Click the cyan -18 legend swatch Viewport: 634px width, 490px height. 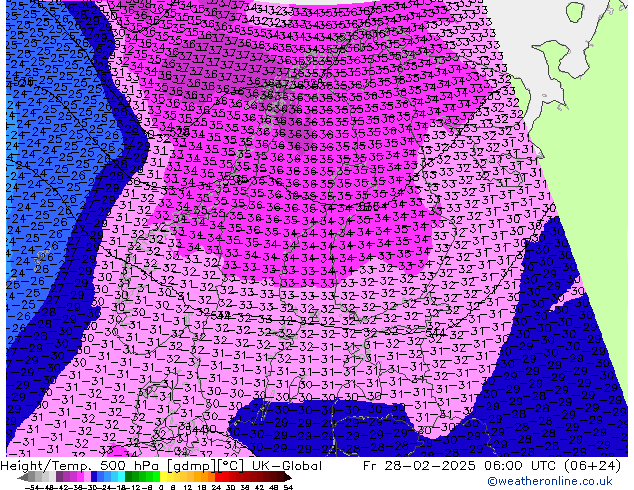coord(121,477)
